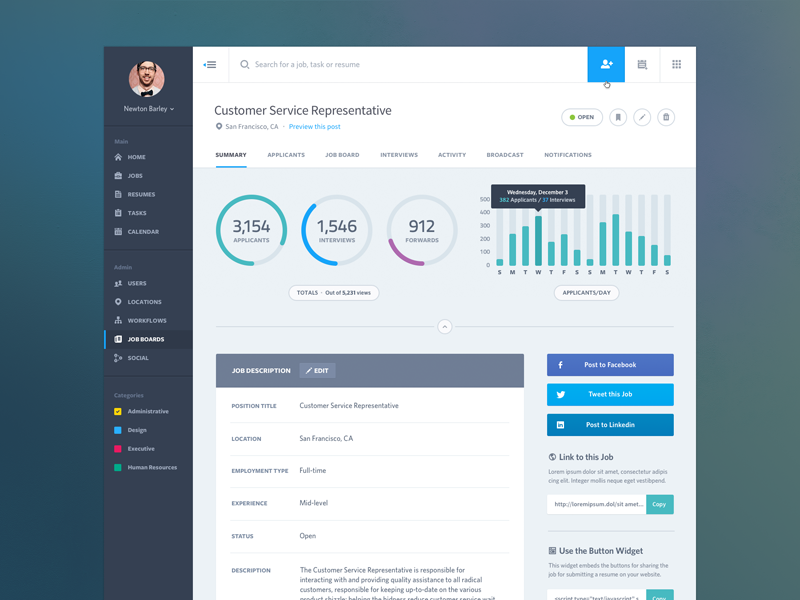Expand the Newton Barley user dropdown
This screenshot has height=600, width=800.
click(149, 109)
